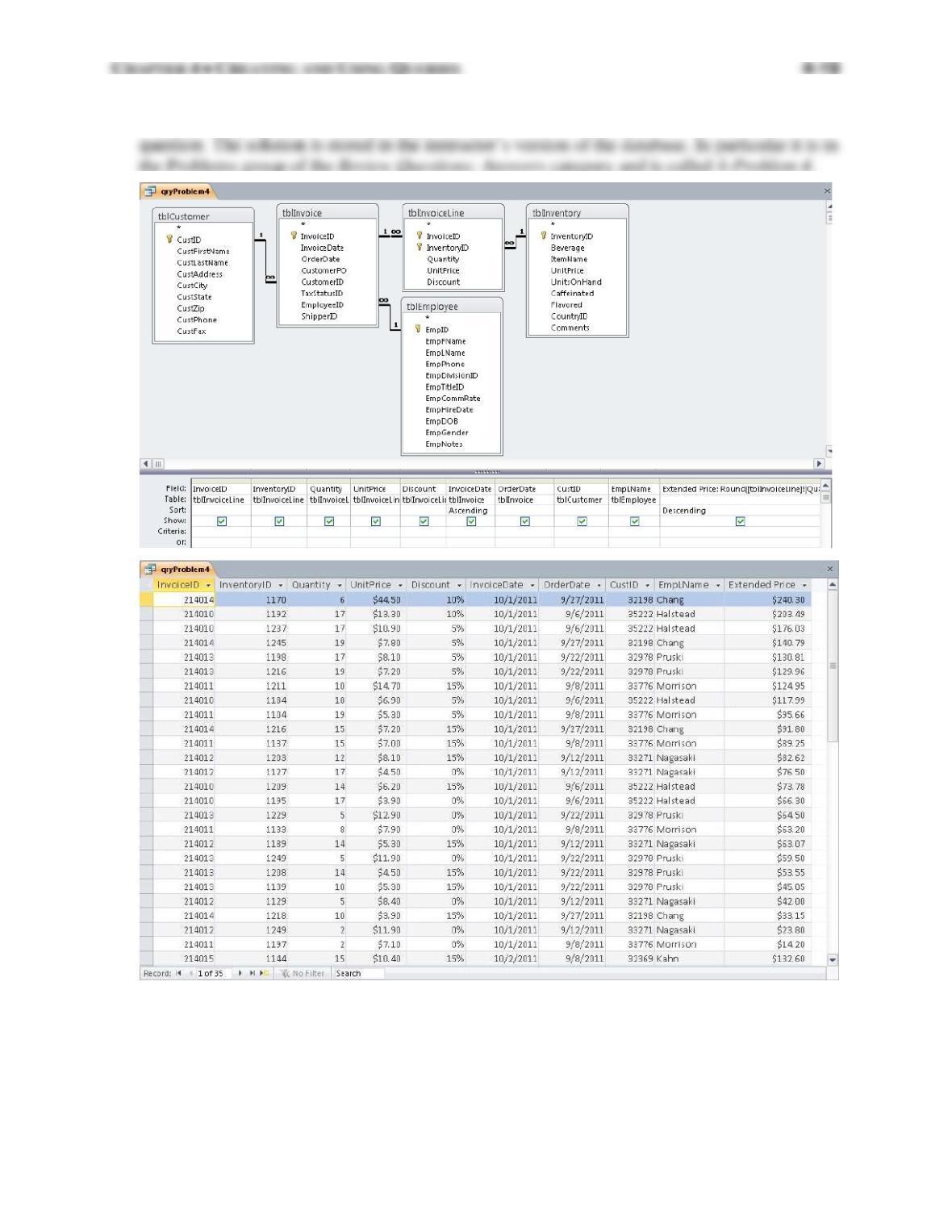Screen dimensions: 952x1232
Task: Close the query datasheet pane
Action: (830, 569)
